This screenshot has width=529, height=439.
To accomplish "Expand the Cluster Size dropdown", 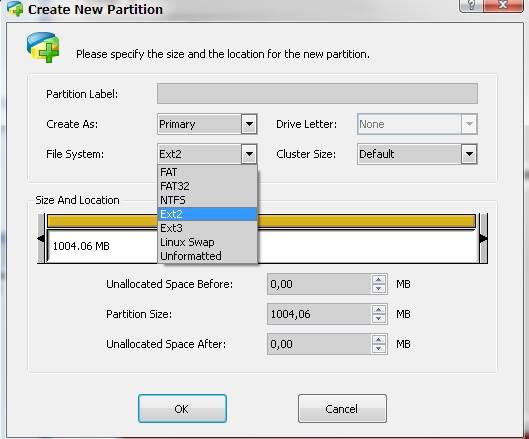I will [469, 154].
